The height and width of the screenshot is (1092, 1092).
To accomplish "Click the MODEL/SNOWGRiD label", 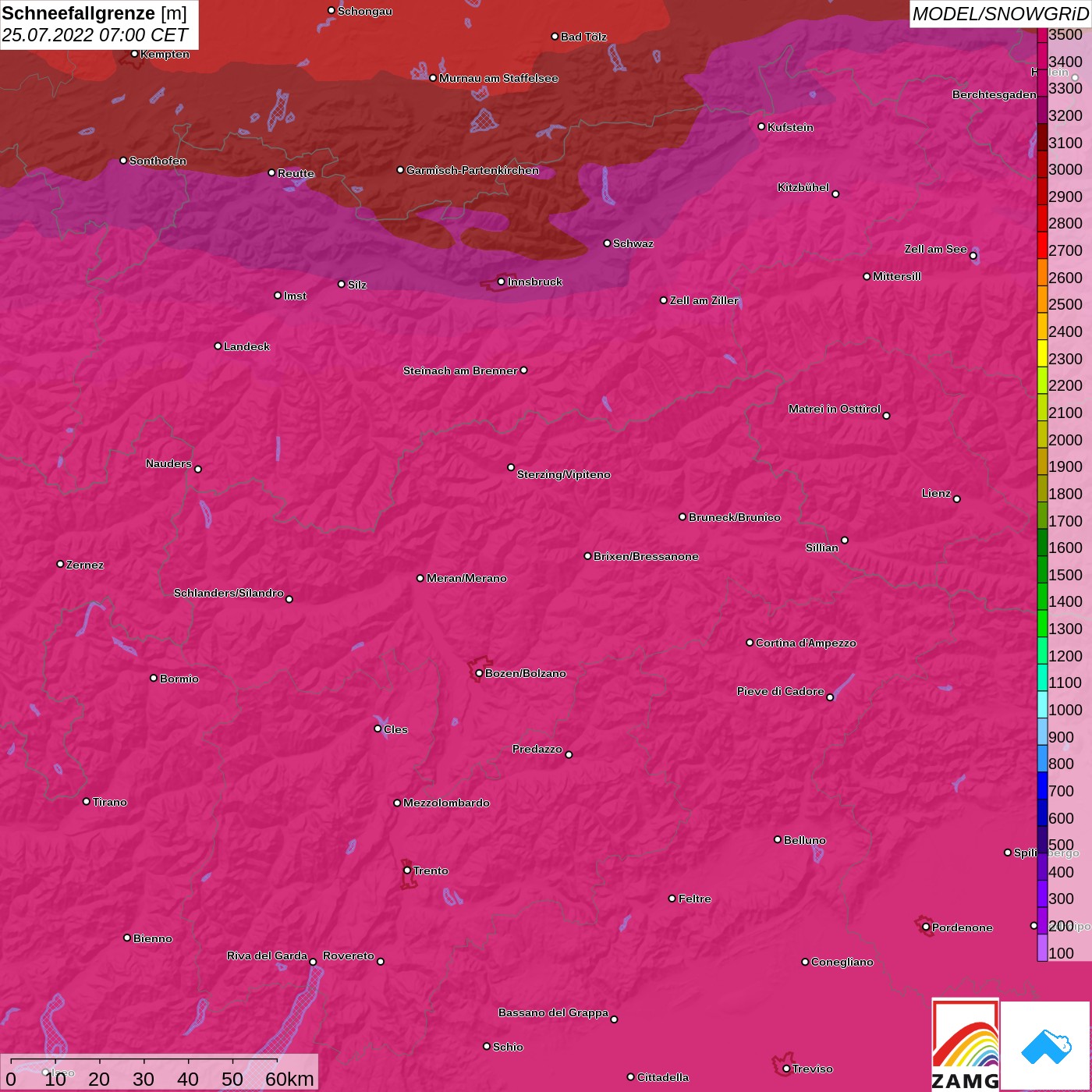I will click(x=999, y=14).
